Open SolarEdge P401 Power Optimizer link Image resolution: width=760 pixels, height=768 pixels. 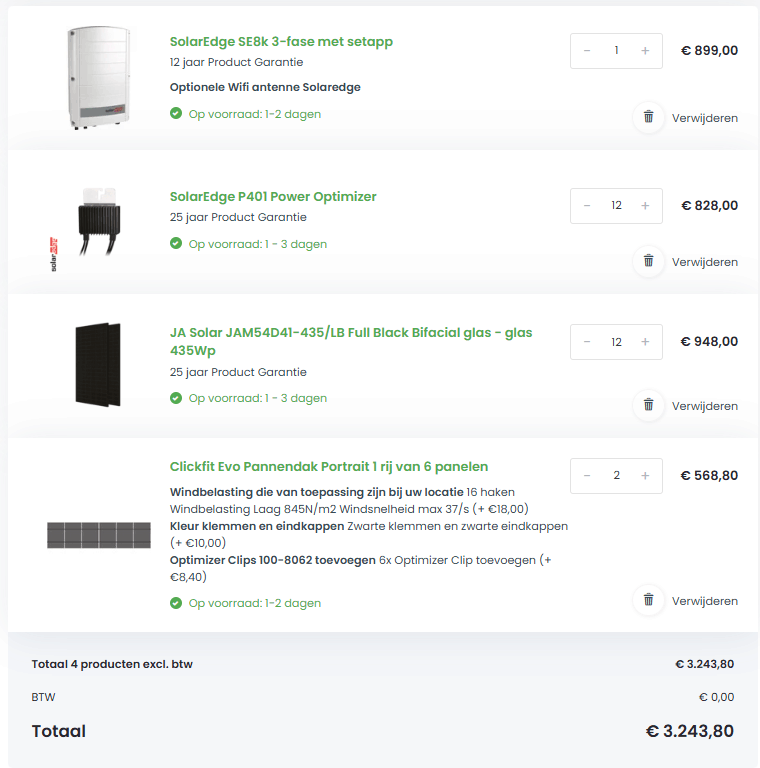tap(273, 197)
